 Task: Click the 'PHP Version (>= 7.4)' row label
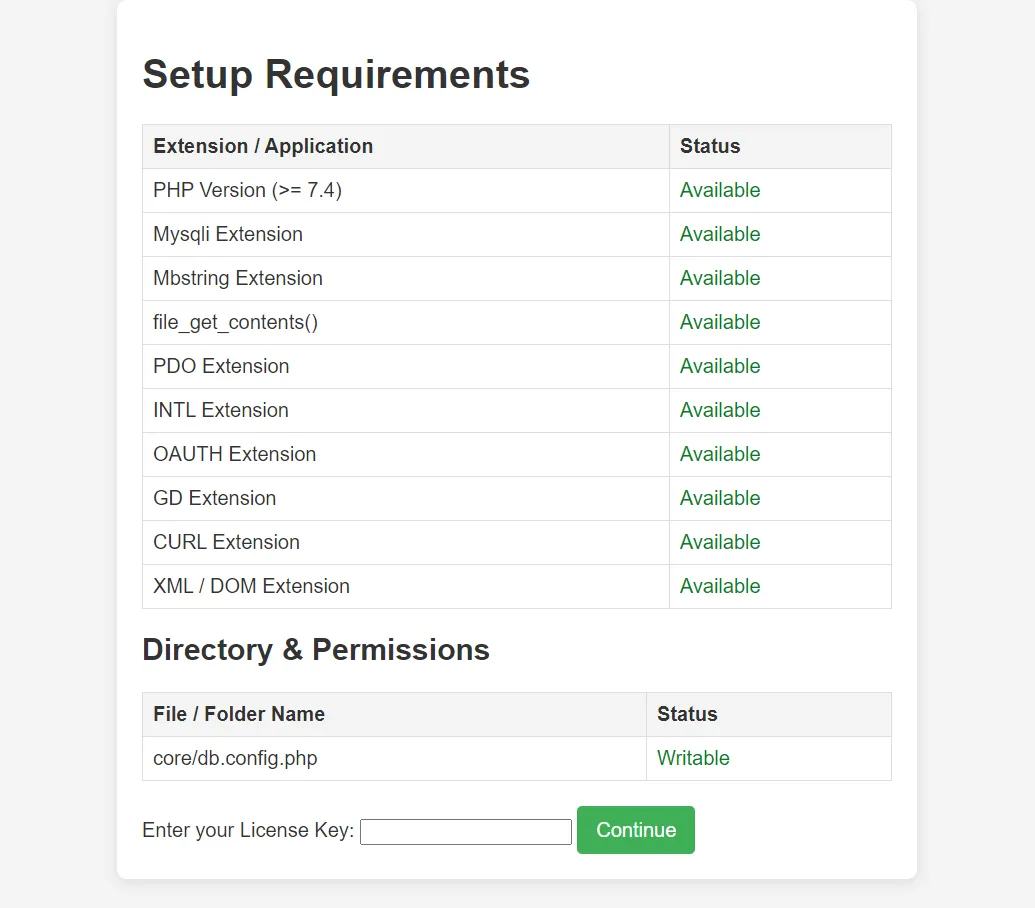point(247,190)
